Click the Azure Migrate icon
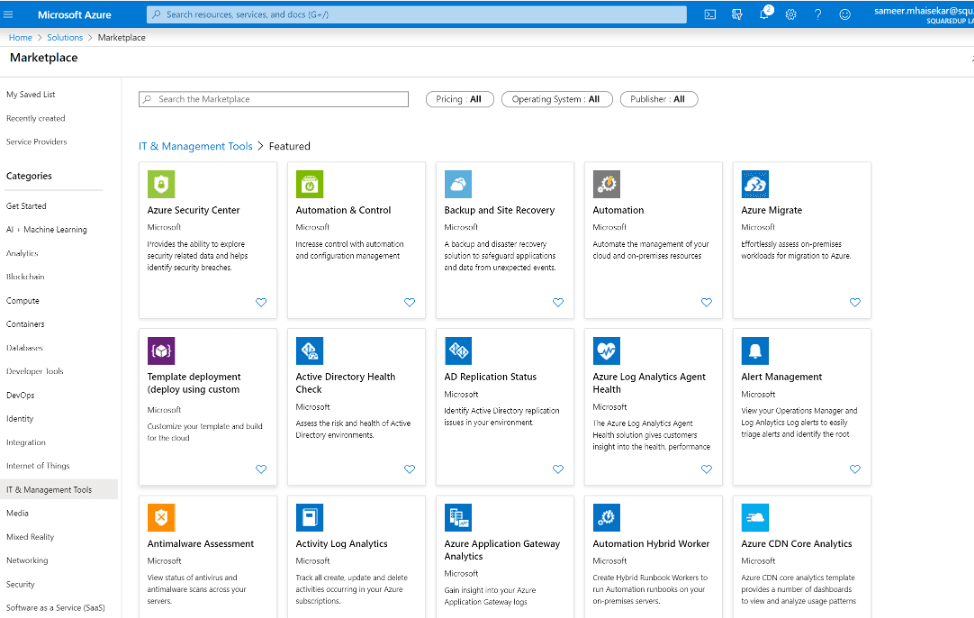 (755, 184)
